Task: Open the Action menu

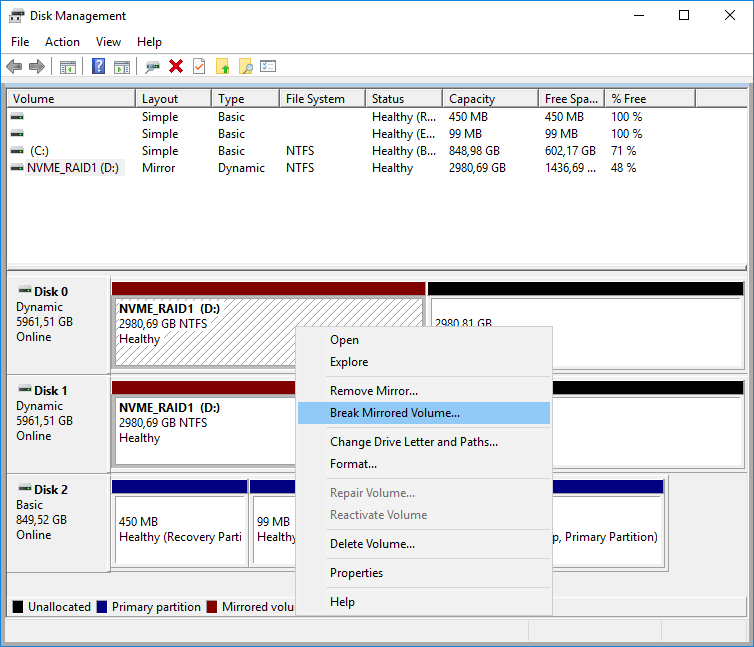Action: 63,42
